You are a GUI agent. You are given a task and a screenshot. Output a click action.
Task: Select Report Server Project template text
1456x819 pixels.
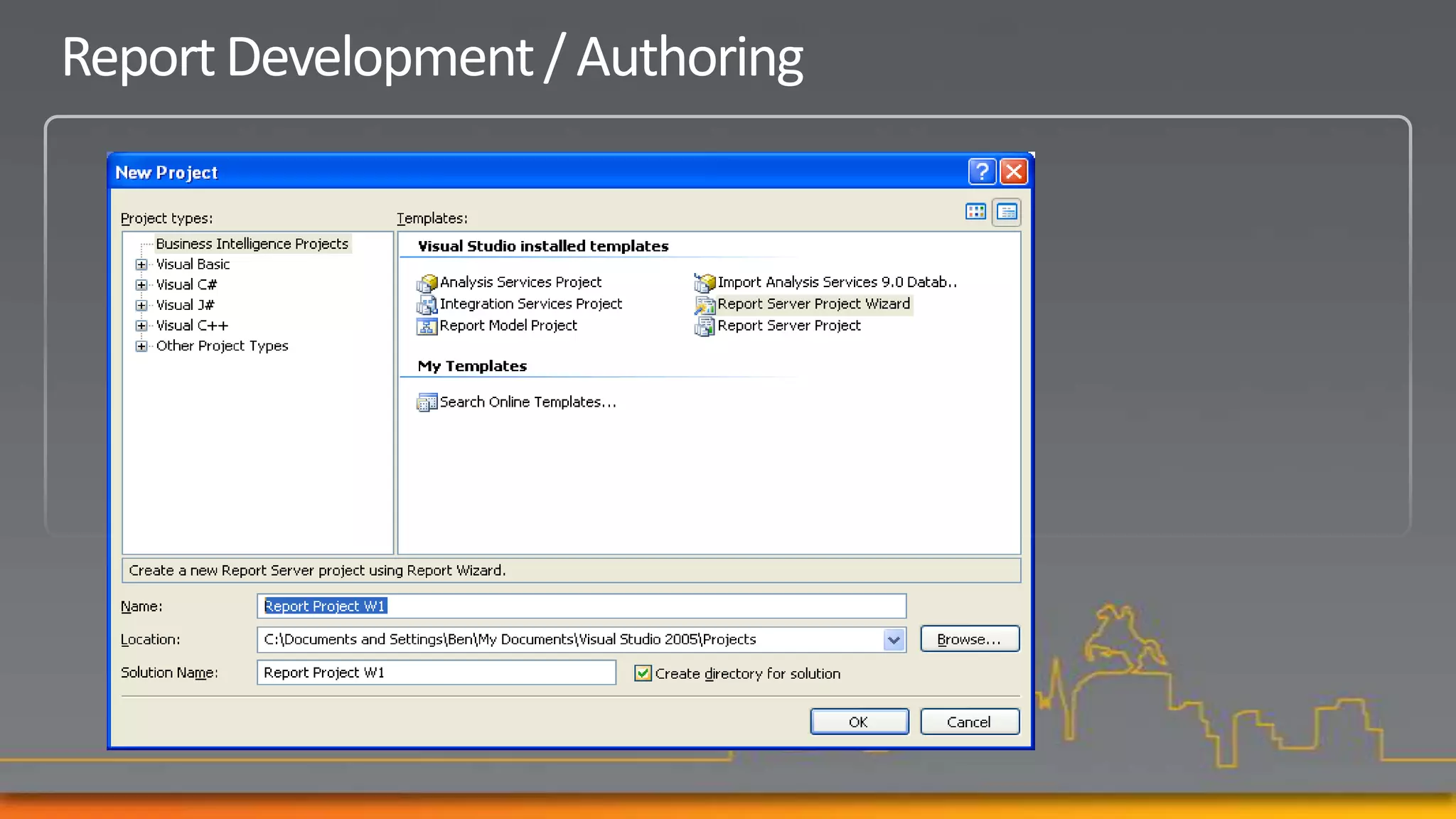[788, 326]
